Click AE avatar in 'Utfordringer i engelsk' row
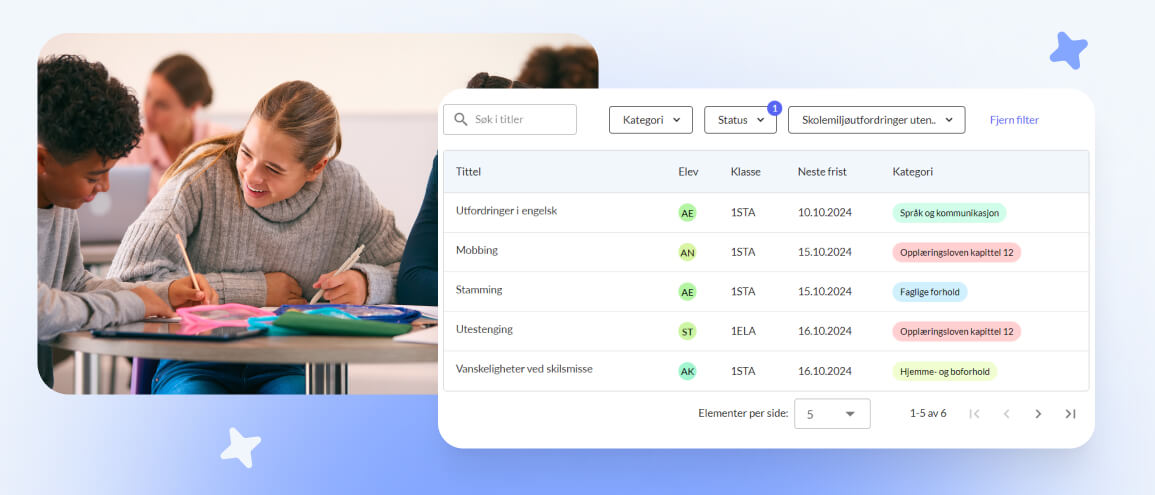Image resolution: width=1155 pixels, height=495 pixels. click(x=687, y=213)
